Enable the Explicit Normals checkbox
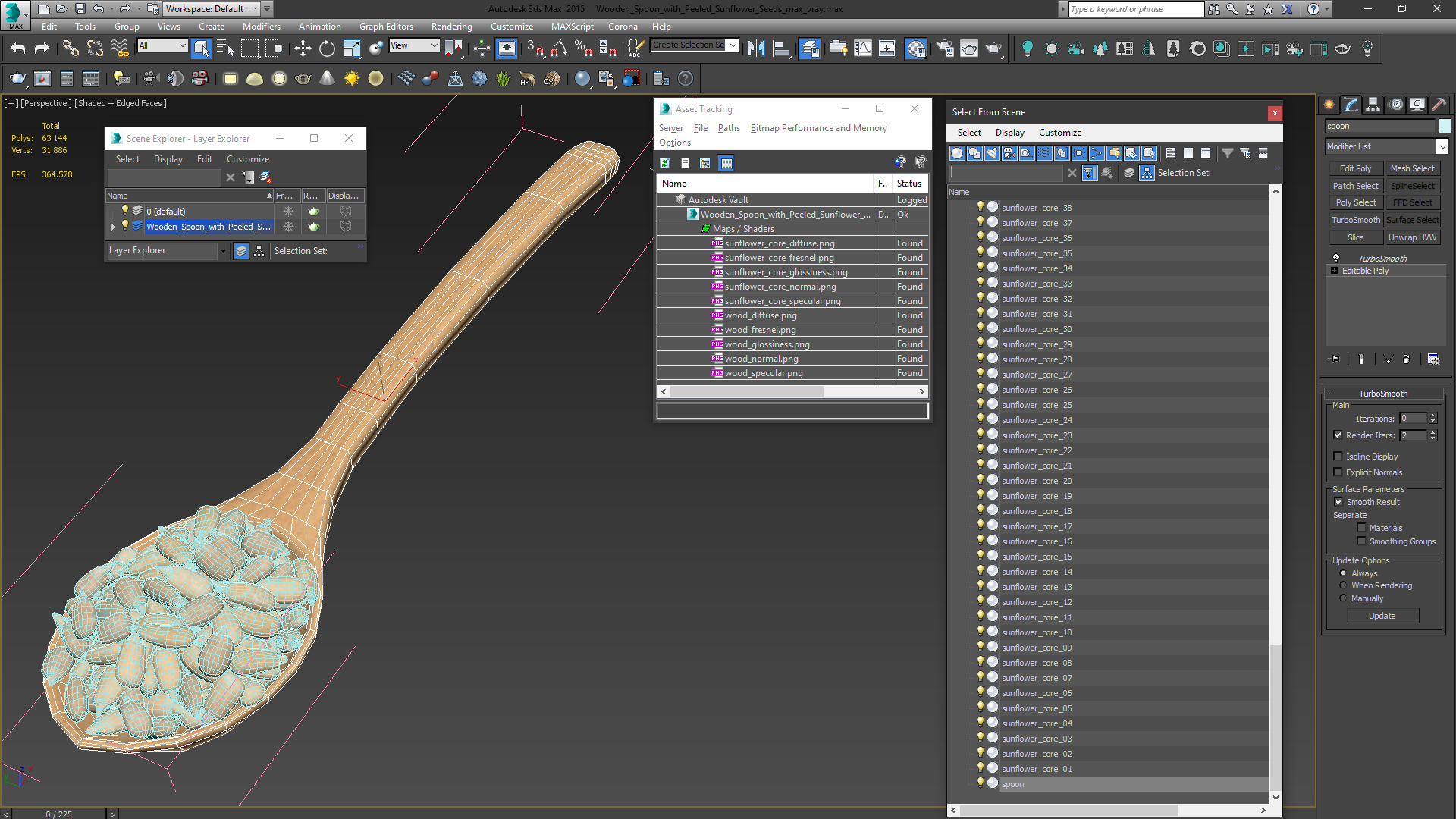 [1338, 472]
